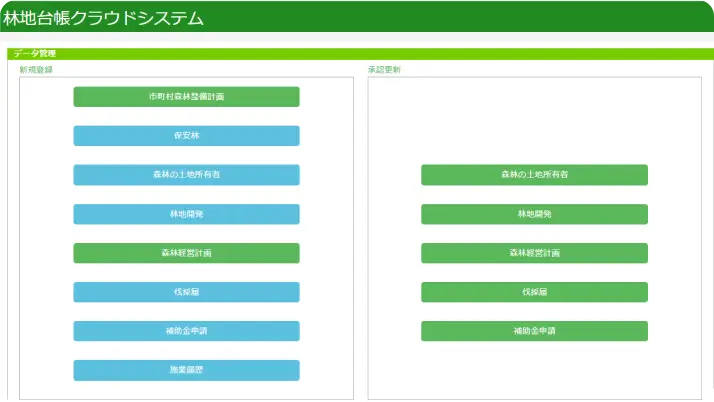Click 伐採届 under 新規登録
Screen dimensions: 714x402
[186, 292]
